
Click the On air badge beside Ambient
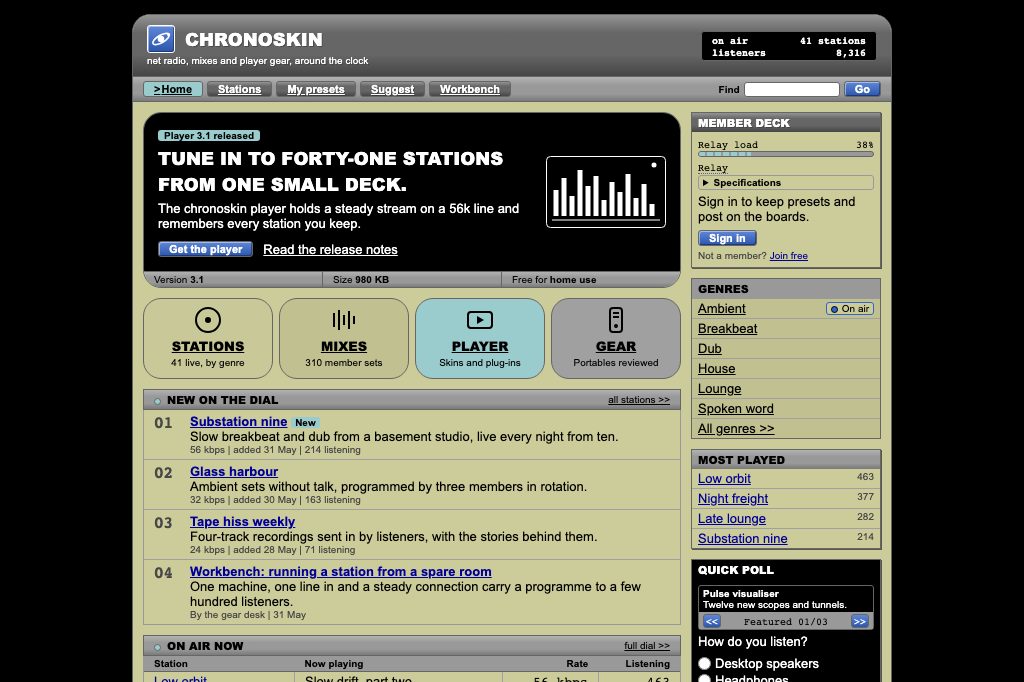pos(850,308)
